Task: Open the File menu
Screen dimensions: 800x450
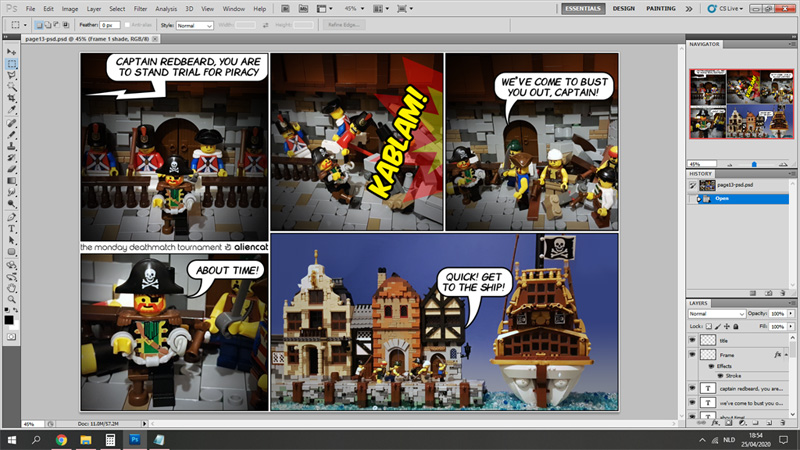Action: (31, 9)
